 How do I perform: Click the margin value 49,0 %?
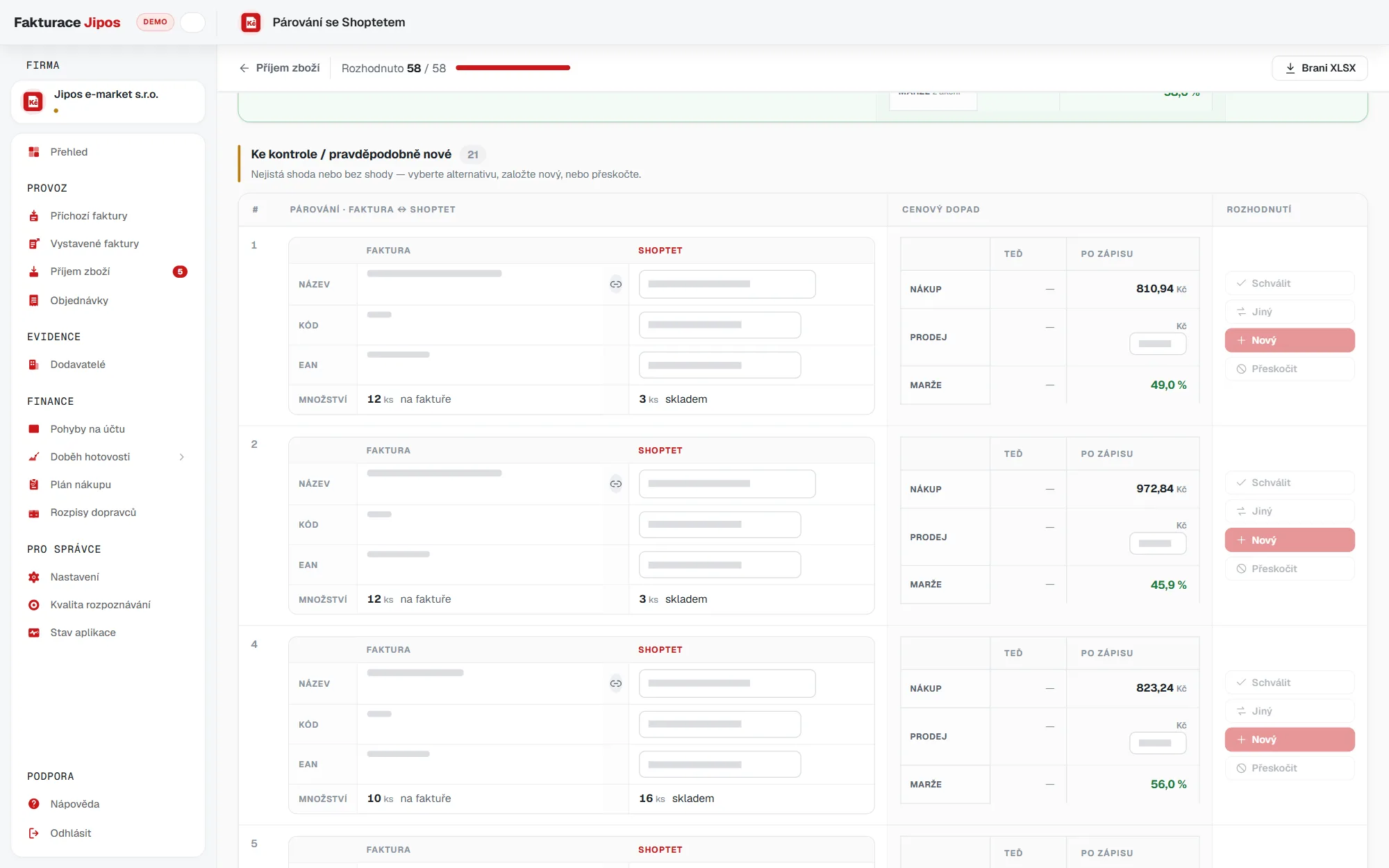point(1169,385)
